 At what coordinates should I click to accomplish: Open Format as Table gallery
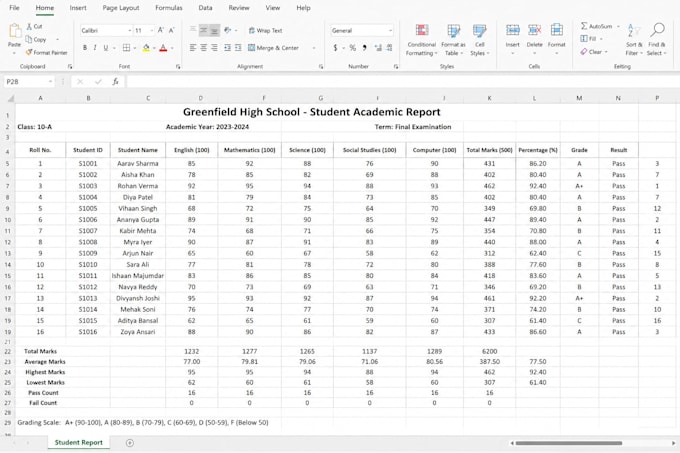pyautogui.click(x=453, y=40)
